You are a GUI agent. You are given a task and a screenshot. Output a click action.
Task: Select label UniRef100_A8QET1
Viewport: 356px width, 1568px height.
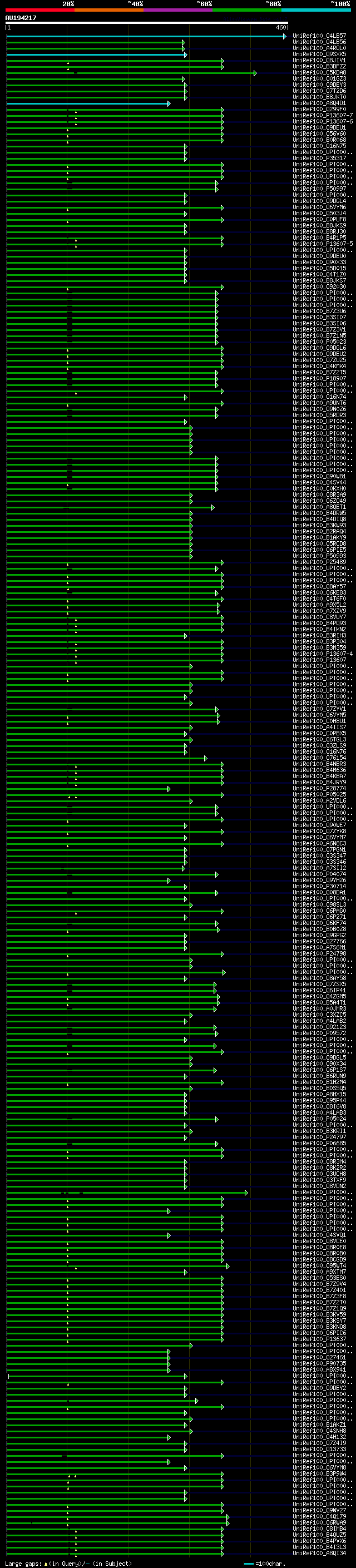click(319, 507)
